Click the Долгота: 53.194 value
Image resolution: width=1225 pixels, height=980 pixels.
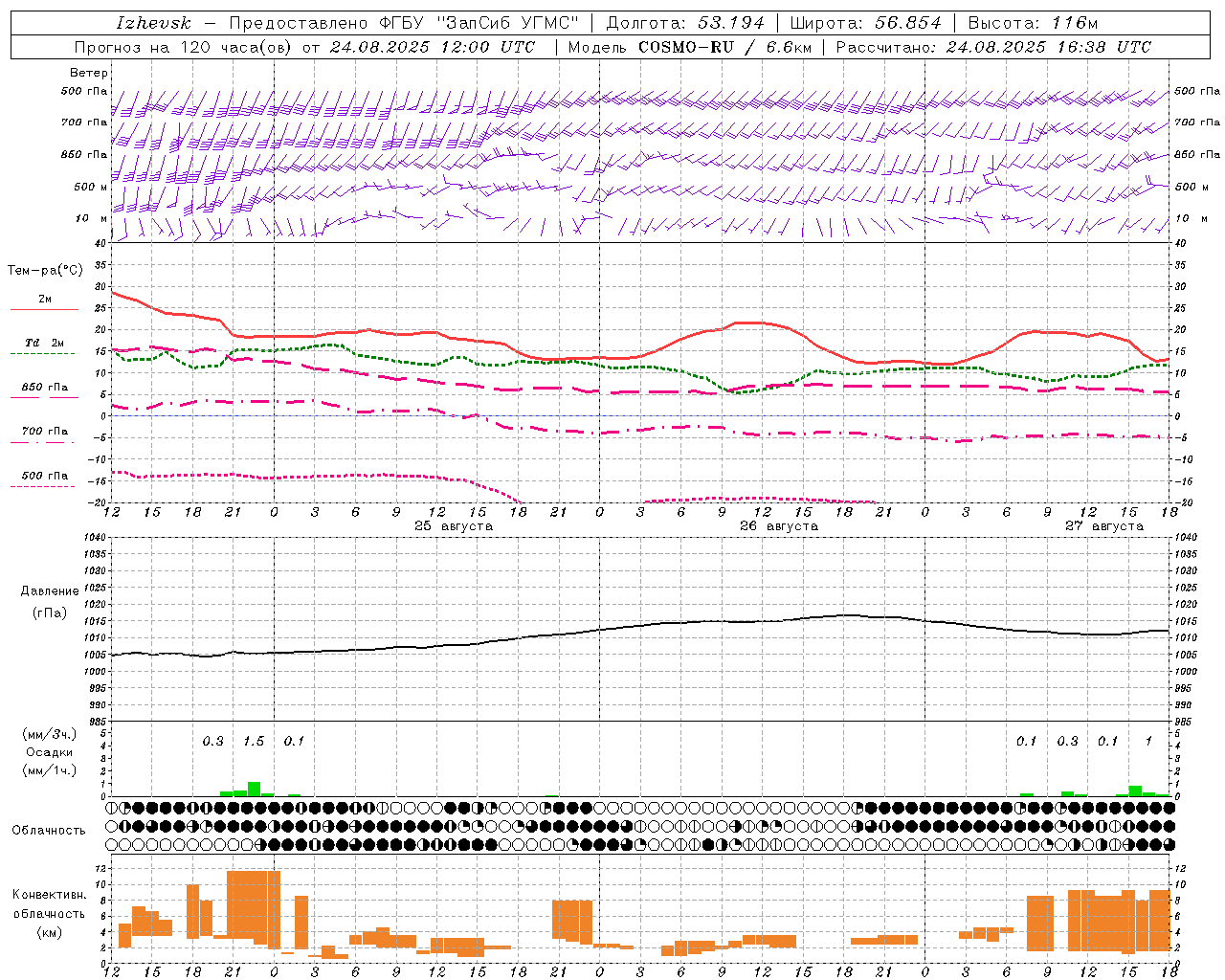coord(685,23)
